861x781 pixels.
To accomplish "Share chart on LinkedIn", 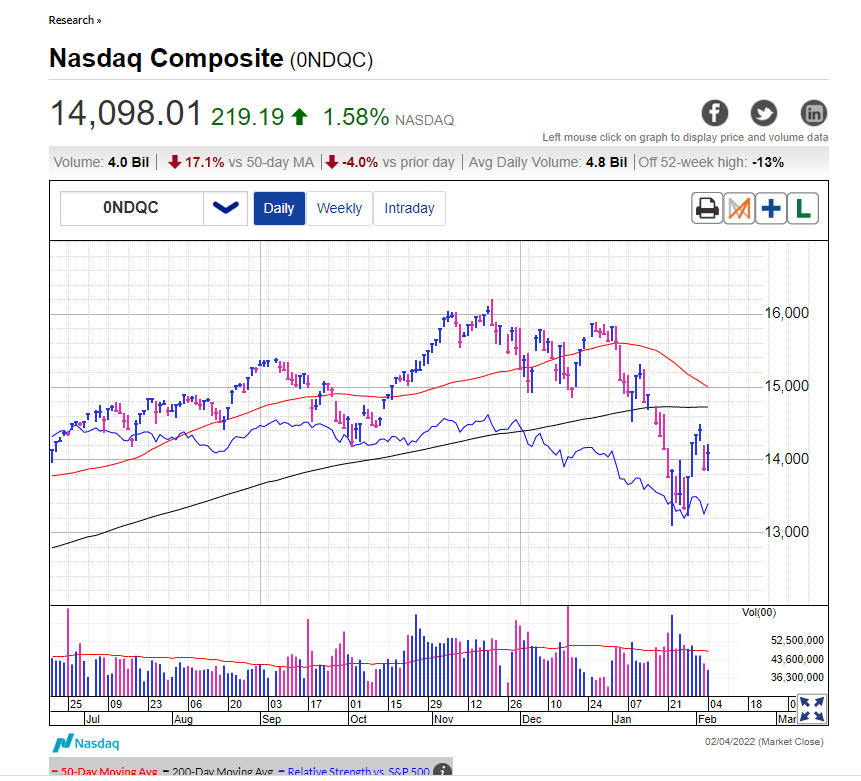I will [x=814, y=113].
